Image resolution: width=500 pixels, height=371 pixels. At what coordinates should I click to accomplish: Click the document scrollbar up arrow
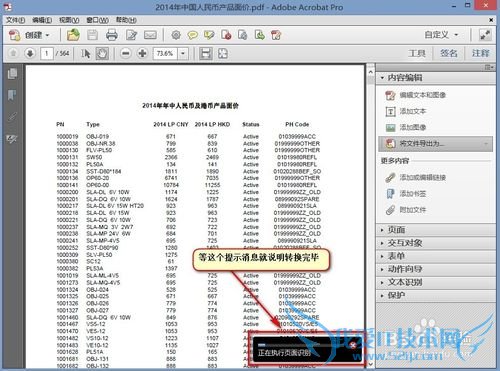click(371, 71)
